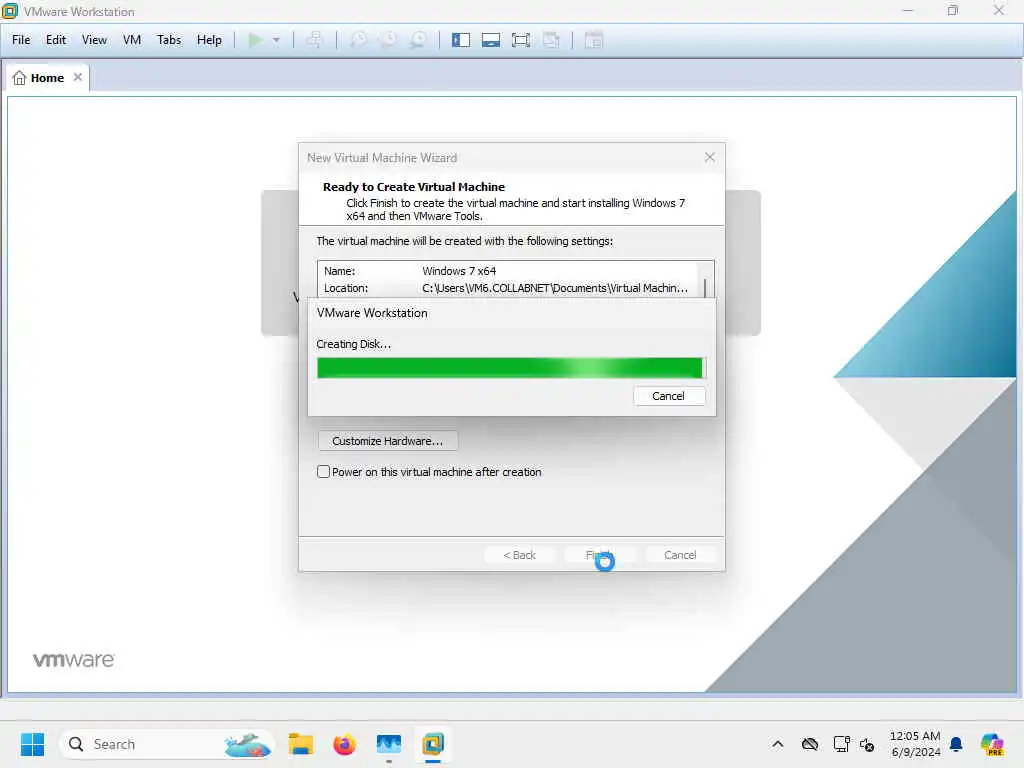Click the Send Ctrl+Alt+Del toolbar icon
1024x768 pixels.
[x=314, y=40]
